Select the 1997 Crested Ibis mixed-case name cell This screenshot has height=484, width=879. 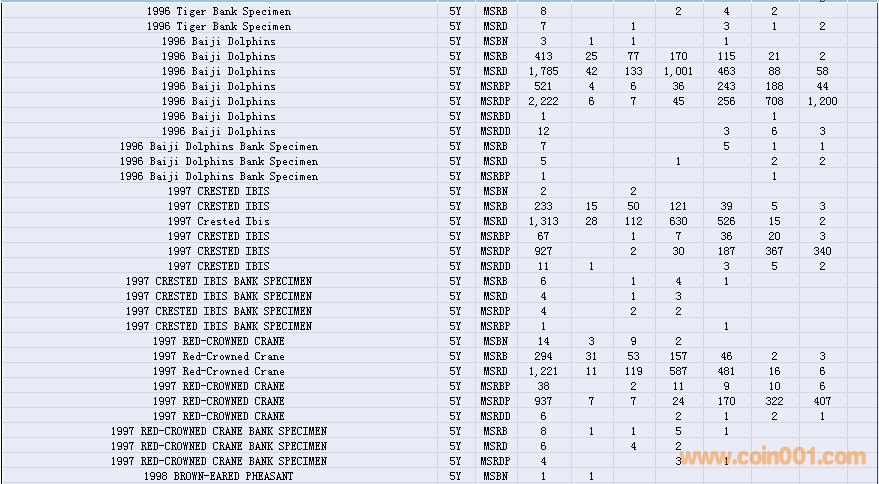point(218,221)
